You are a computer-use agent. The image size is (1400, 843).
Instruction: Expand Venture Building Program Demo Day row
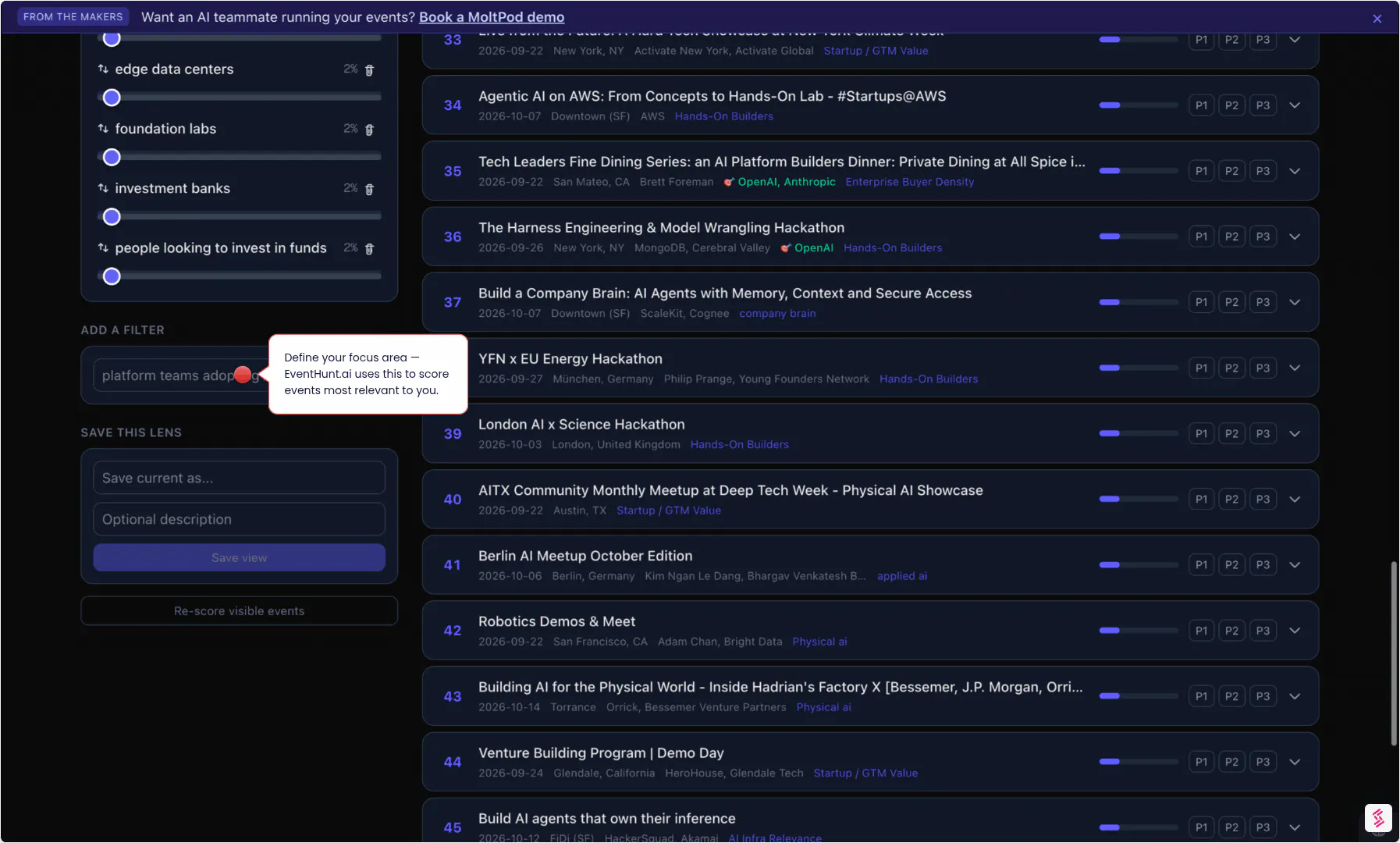point(1295,762)
